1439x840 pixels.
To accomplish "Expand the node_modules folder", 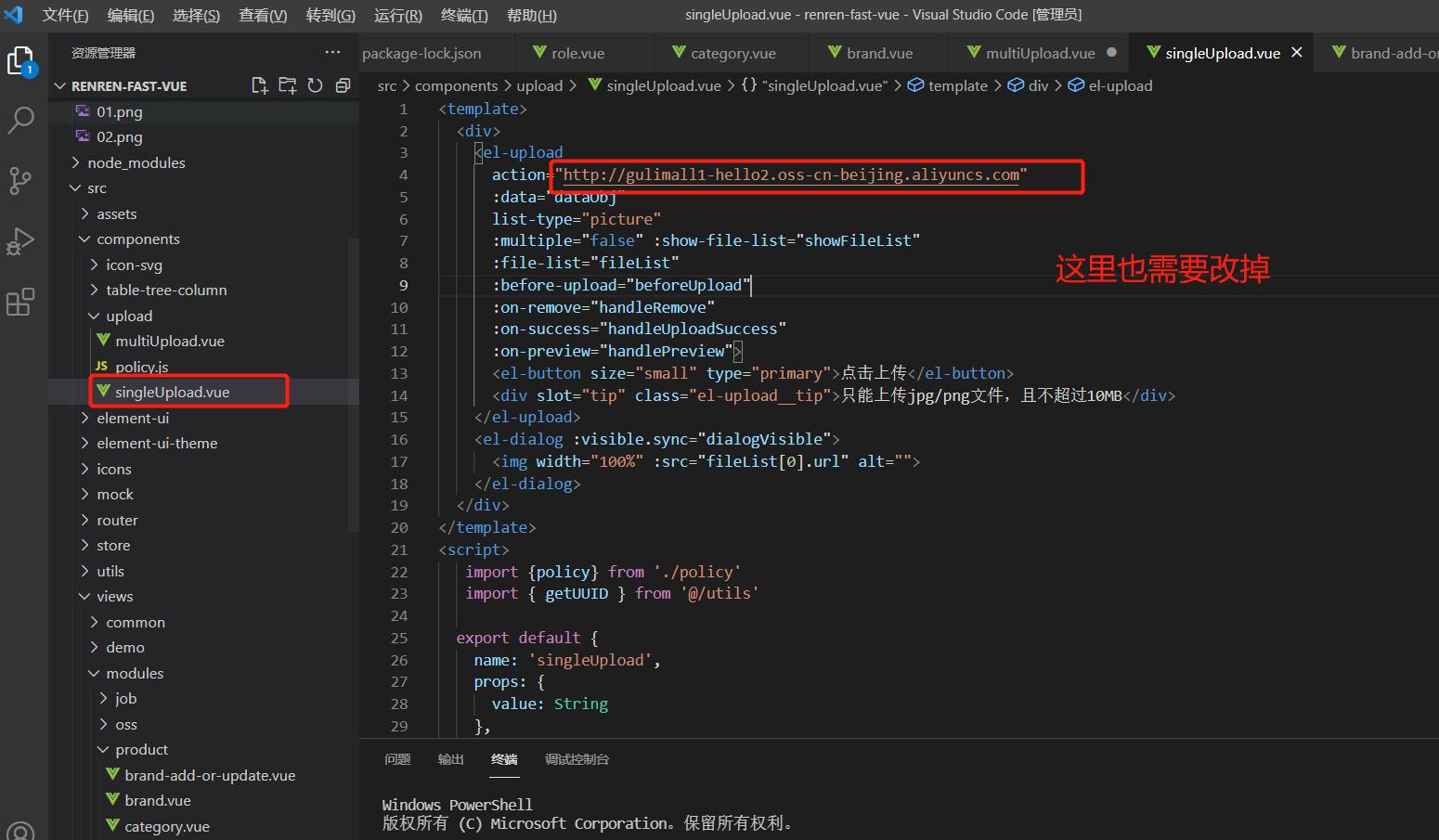I will point(136,162).
